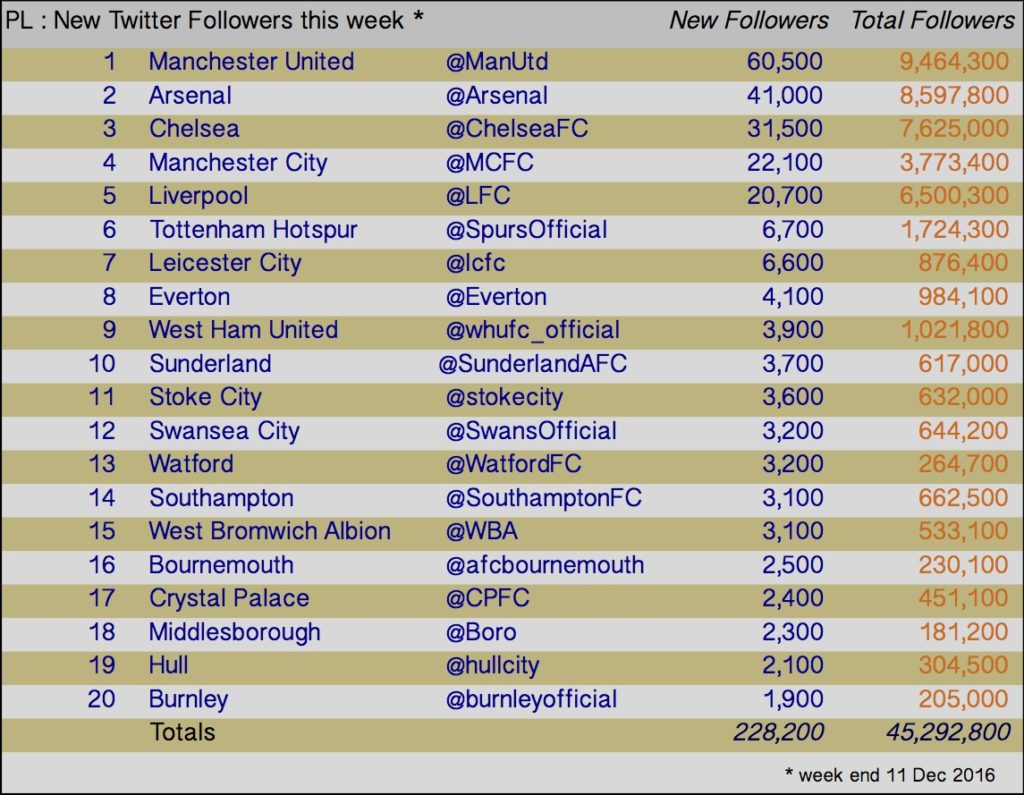Click the @afcbournemouth handle

point(545,565)
